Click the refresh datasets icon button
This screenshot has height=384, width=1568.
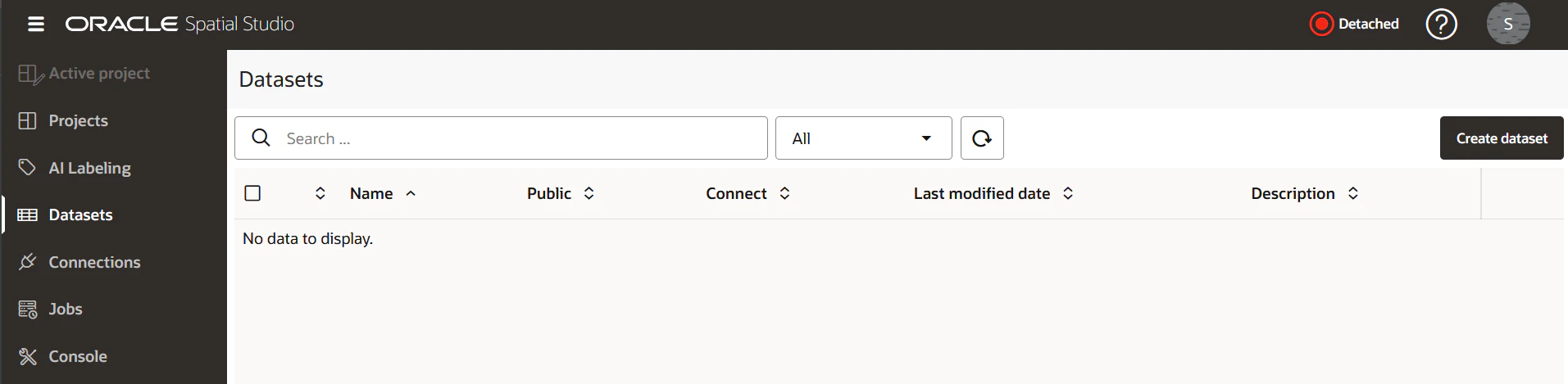coord(982,138)
